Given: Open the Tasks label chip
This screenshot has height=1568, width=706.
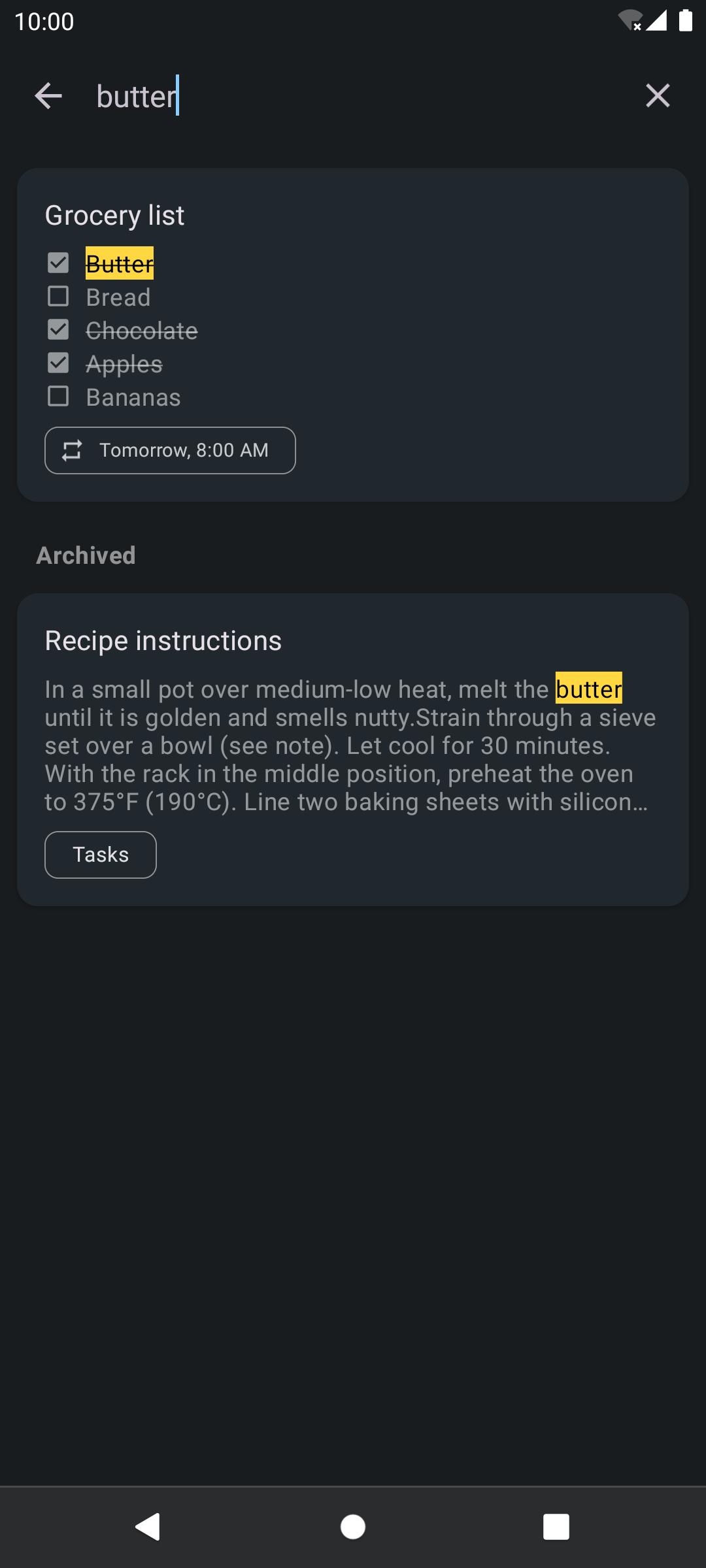Looking at the screenshot, I should coord(101,855).
